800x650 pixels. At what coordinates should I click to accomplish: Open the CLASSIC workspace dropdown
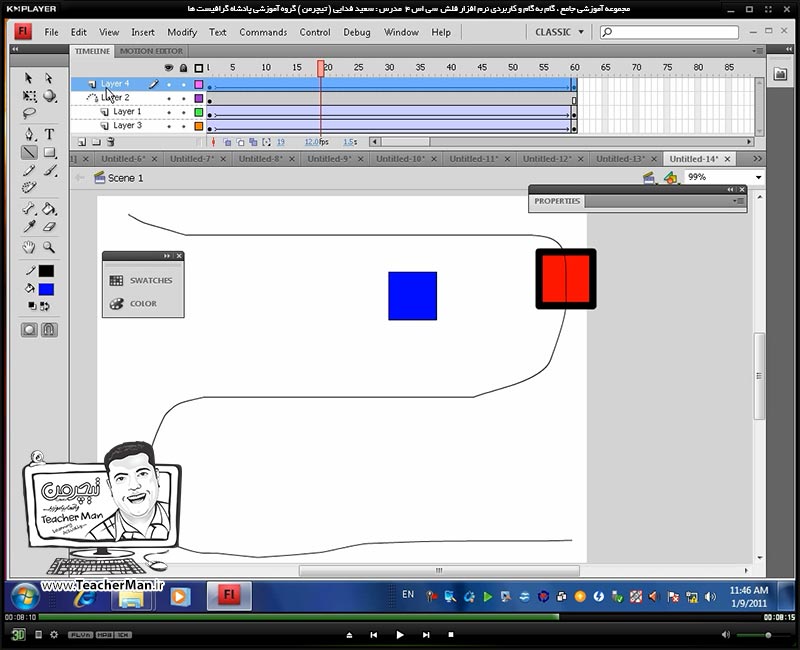(x=559, y=32)
